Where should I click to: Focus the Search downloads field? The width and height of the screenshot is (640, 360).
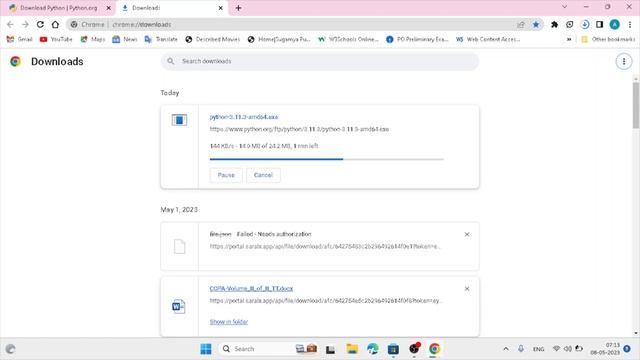point(320,61)
